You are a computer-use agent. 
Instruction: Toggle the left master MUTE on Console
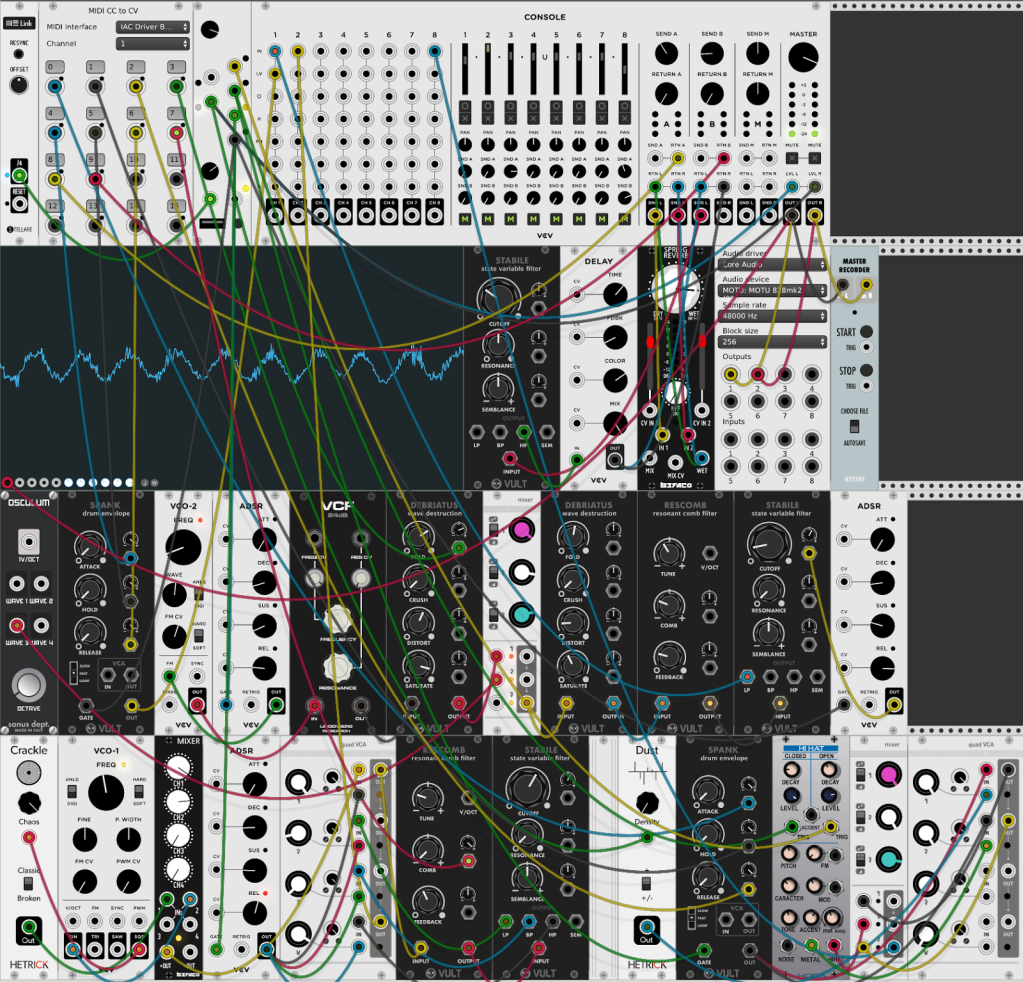coord(791,158)
